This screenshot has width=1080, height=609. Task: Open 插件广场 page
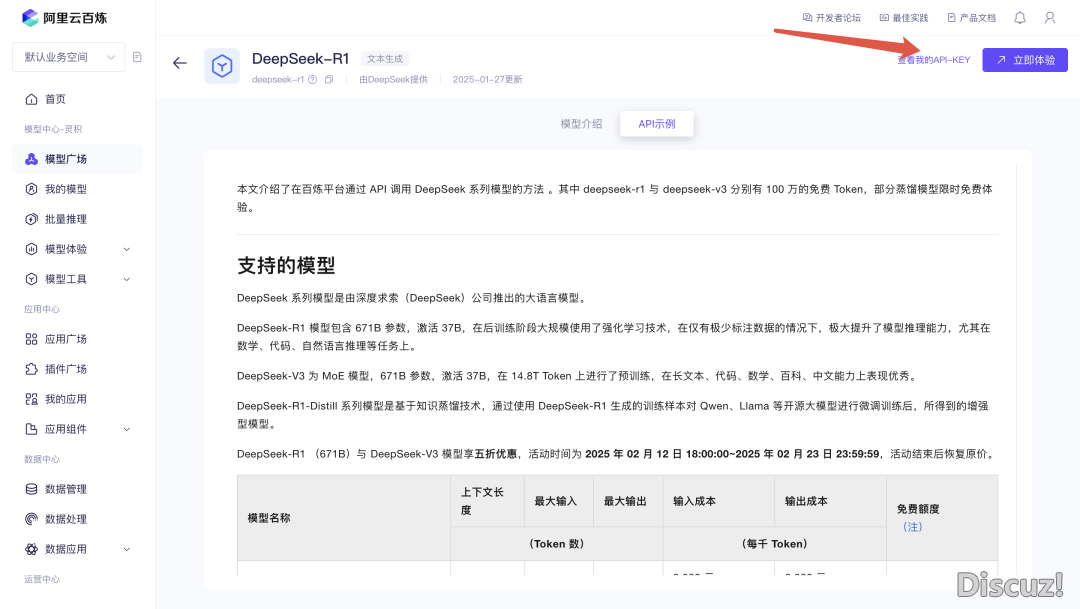[65, 369]
